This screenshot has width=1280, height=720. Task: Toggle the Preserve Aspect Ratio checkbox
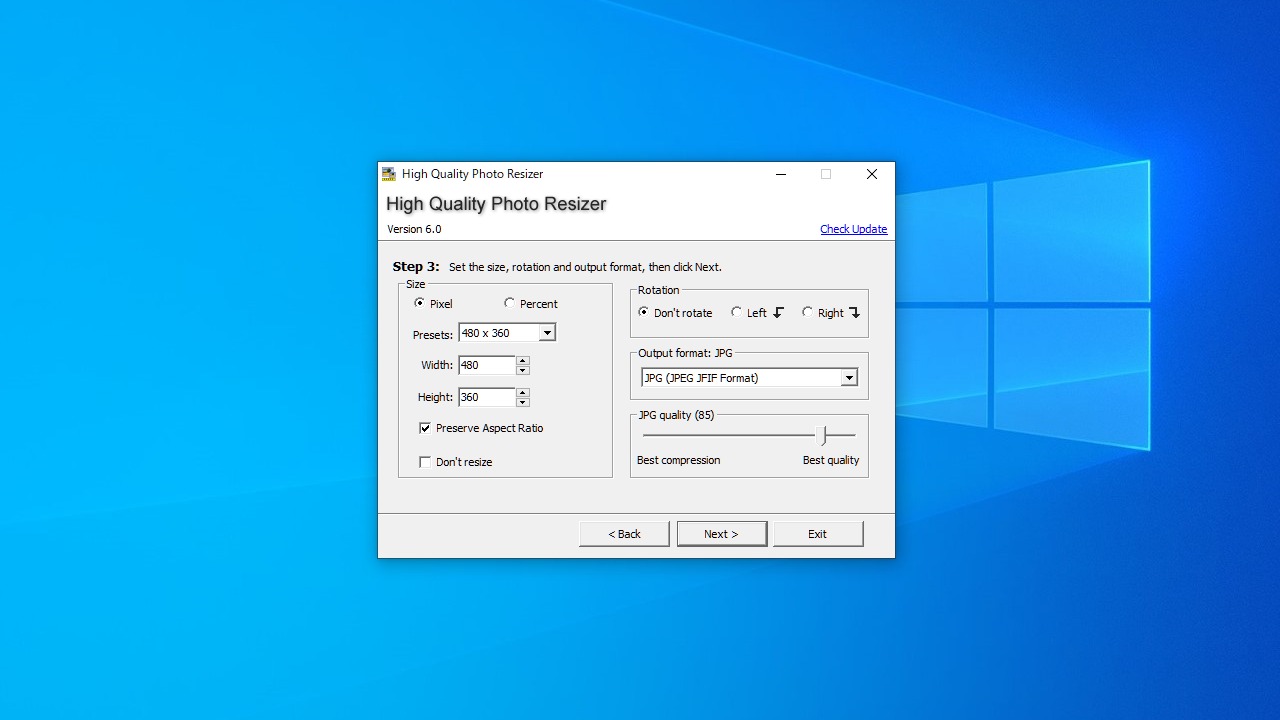[x=425, y=428]
